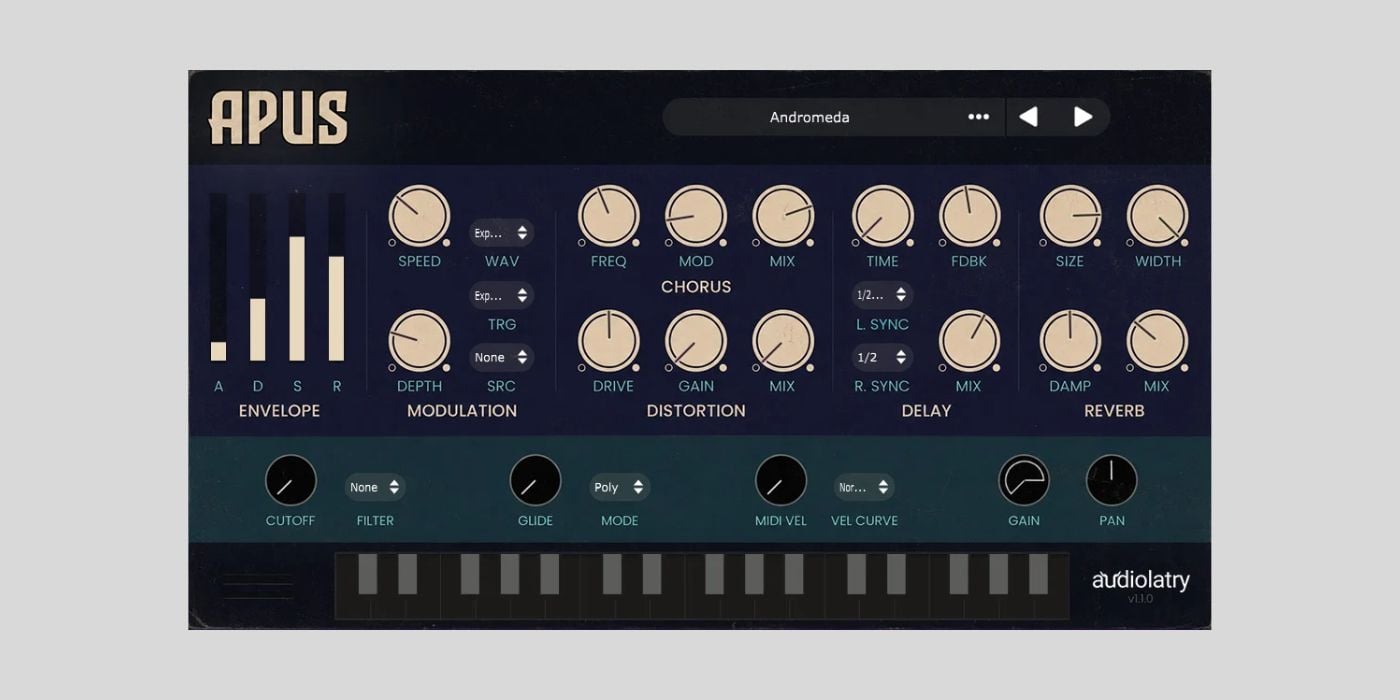Viewport: 1400px width, 700px height.
Task: Click the Distortion MIX knob
Action: (783, 341)
